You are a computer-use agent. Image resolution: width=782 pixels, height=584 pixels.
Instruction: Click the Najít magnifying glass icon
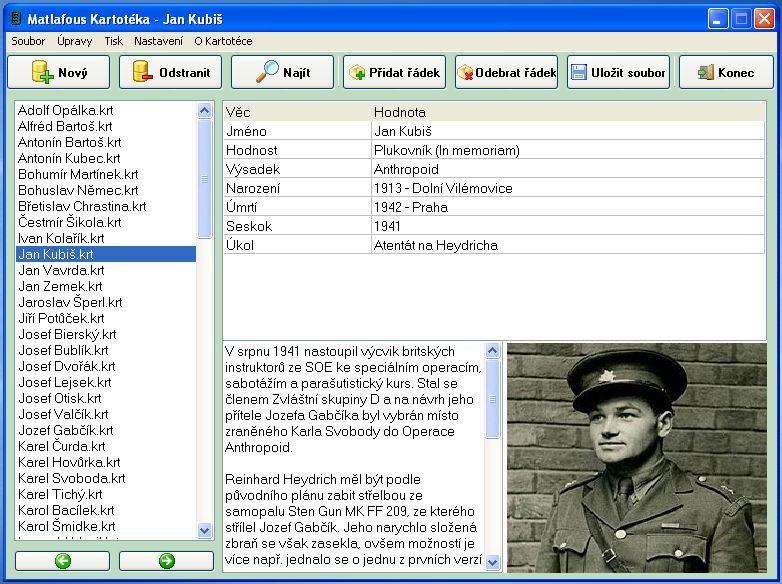coord(268,72)
